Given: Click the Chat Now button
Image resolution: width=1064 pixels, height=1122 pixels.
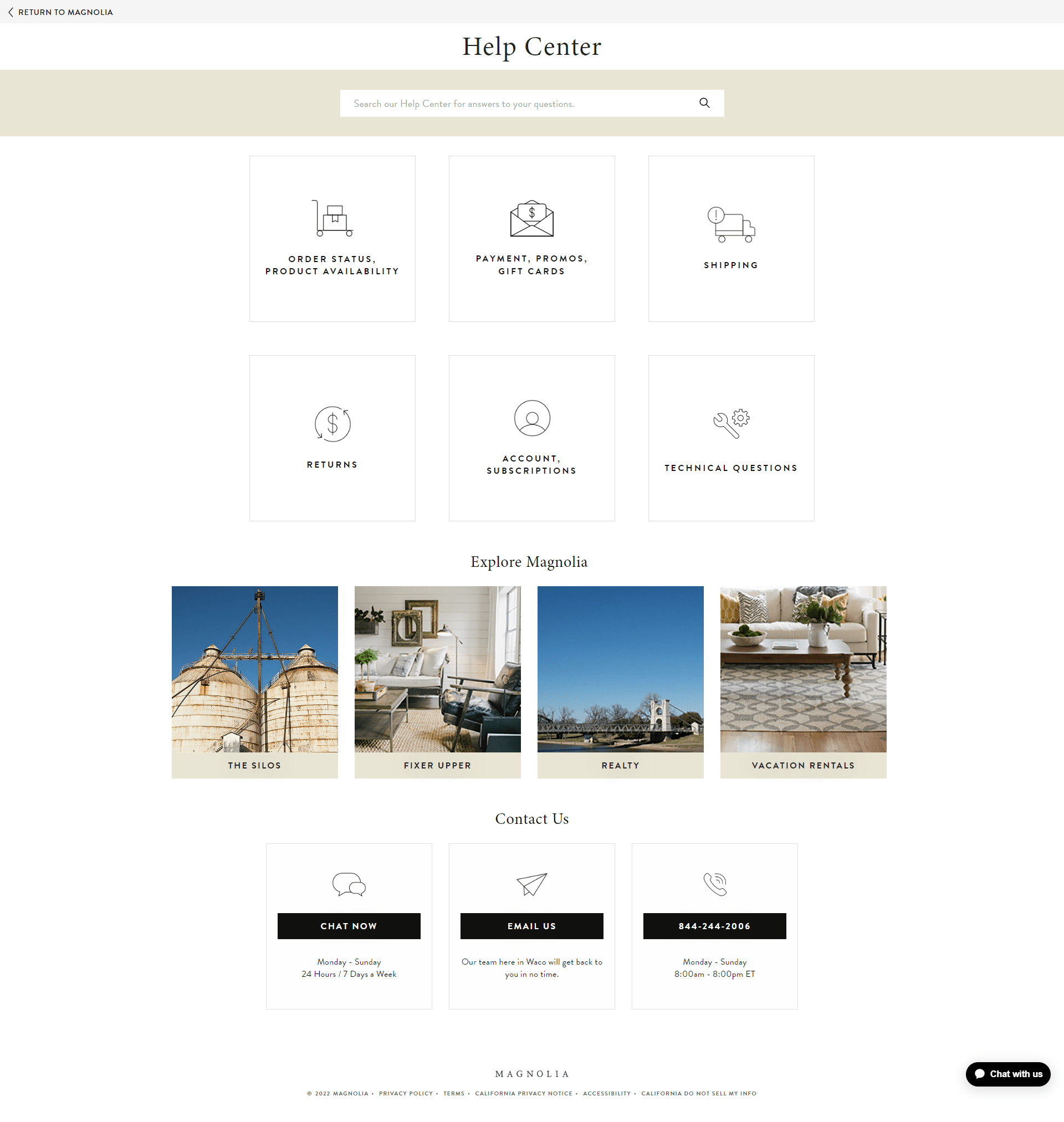Looking at the screenshot, I should pyautogui.click(x=348, y=926).
